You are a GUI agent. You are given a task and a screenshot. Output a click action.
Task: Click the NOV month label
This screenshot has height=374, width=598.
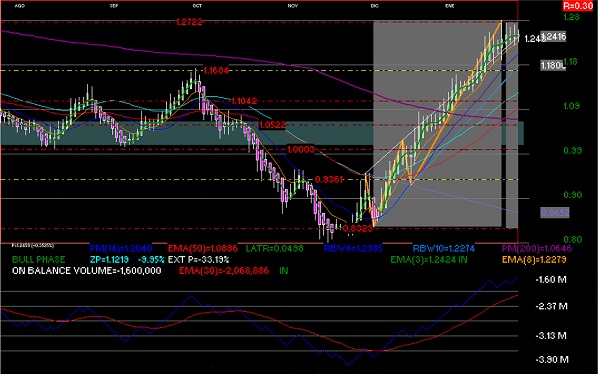[293, 6]
